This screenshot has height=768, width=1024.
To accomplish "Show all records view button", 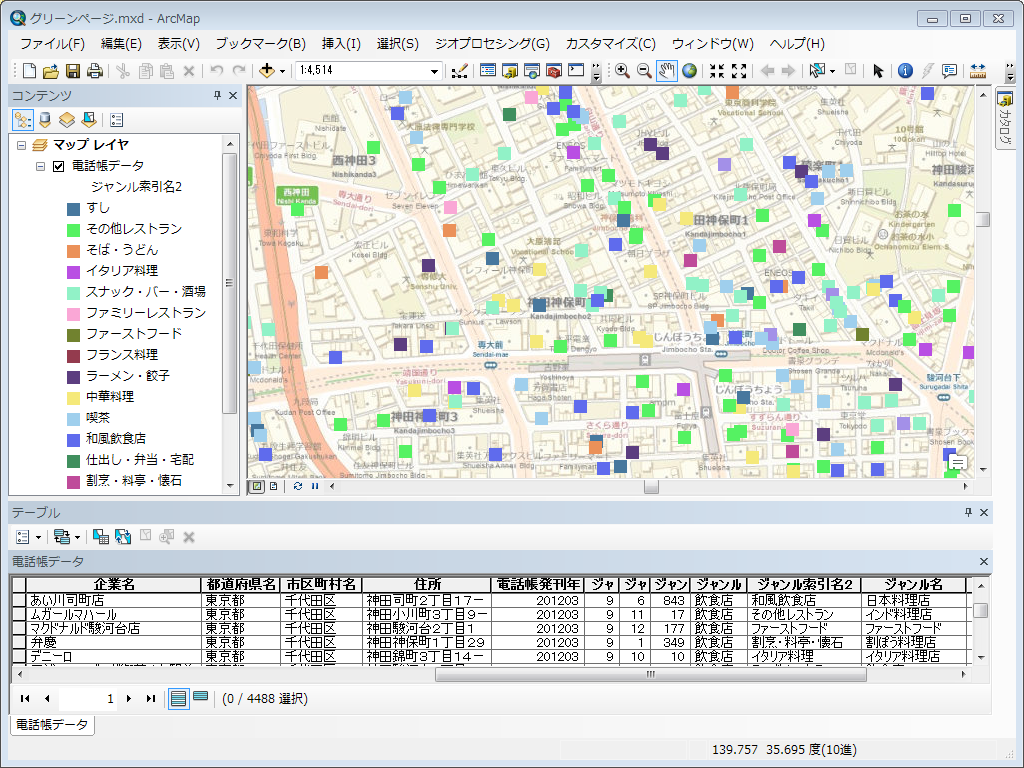I will [x=178, y=698].
